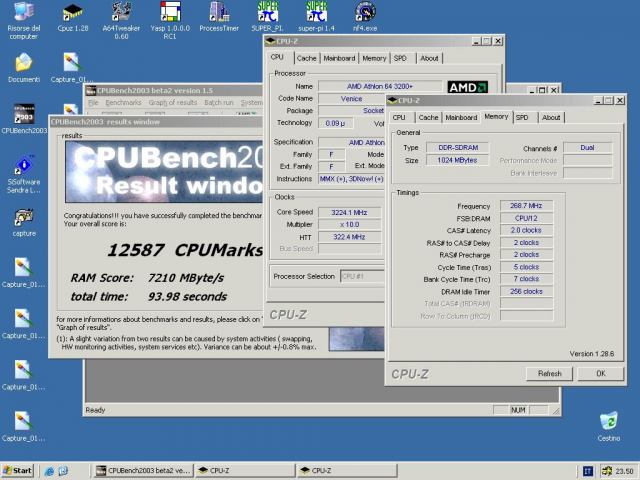Click memory Size 1024 MBytes field
This screenshot has width=640, height=480.
click(458, 160)
